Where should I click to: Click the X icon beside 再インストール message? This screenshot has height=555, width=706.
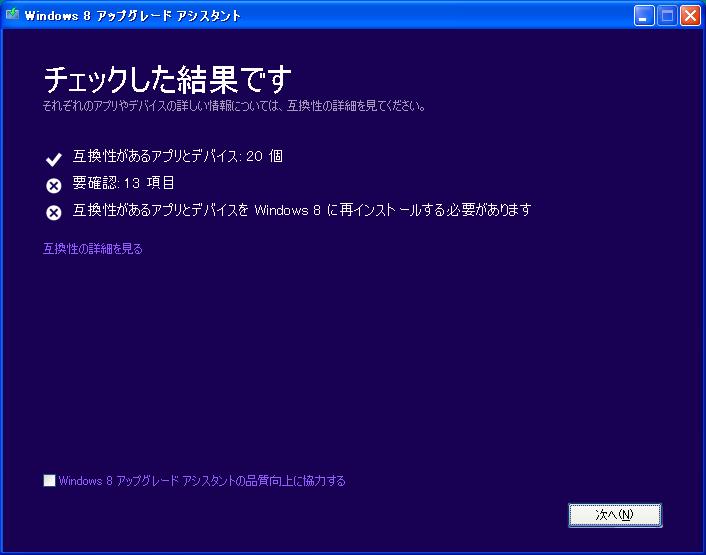pyautogui.click(x=54, y=212)
